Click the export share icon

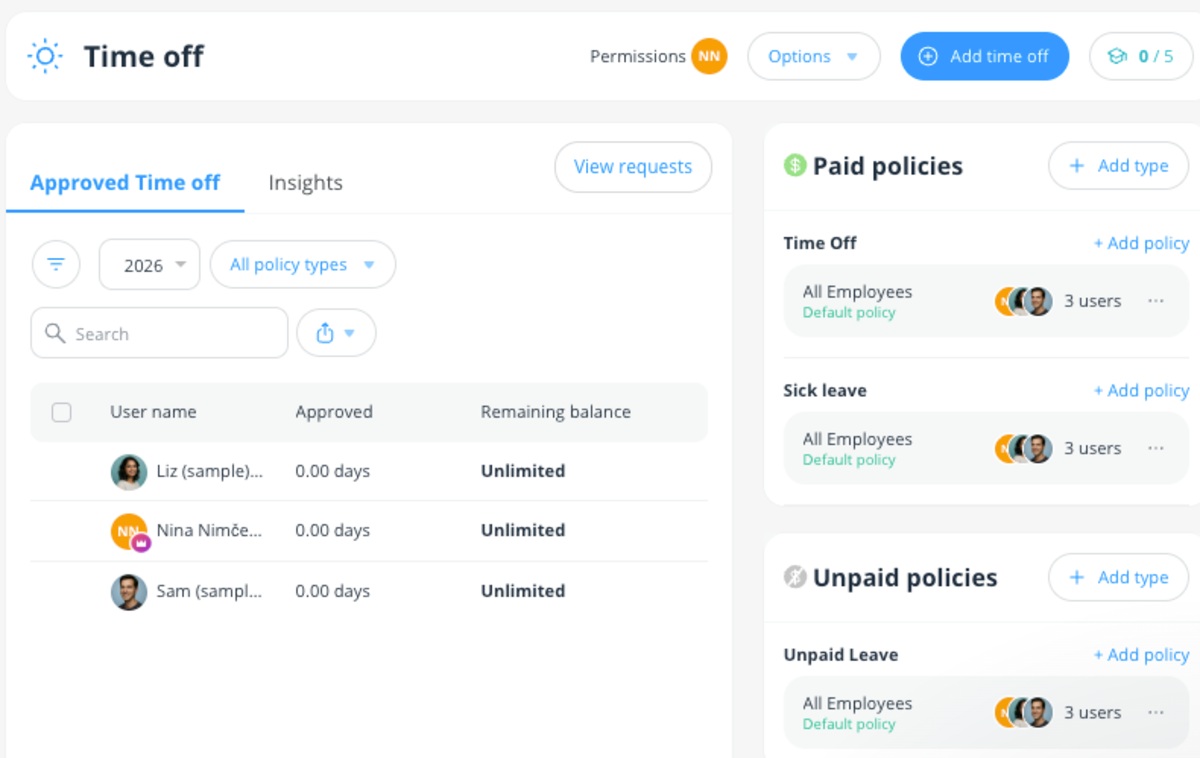[x=336, y=333]
